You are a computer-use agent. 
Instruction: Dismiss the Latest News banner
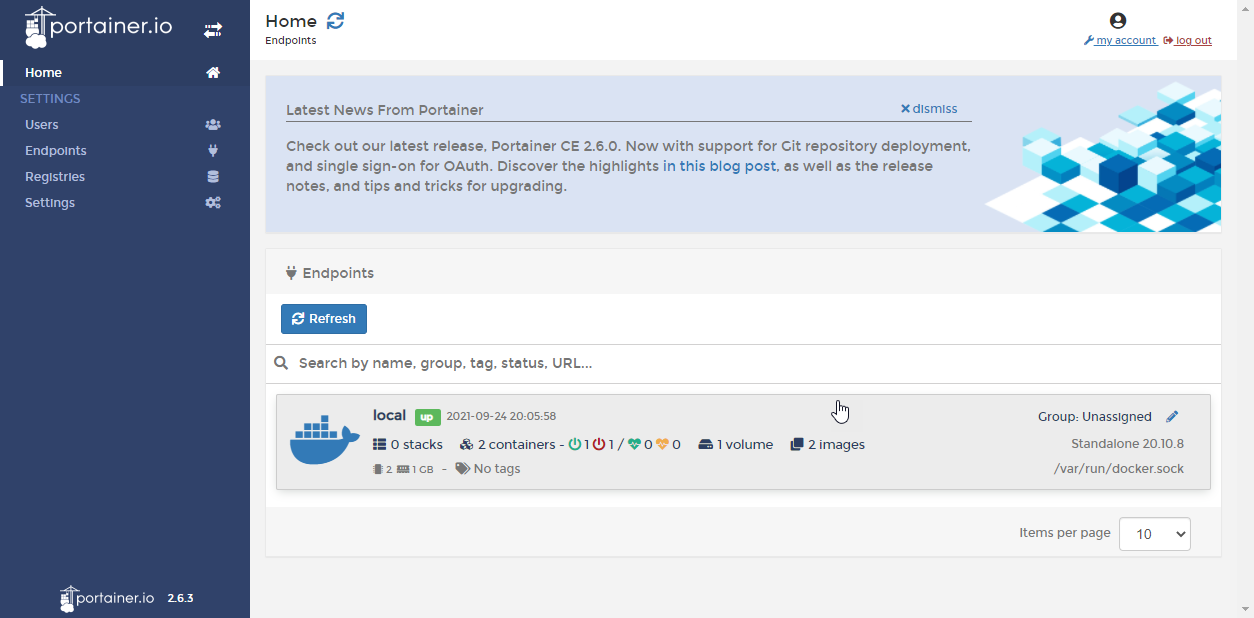(929, 109)
